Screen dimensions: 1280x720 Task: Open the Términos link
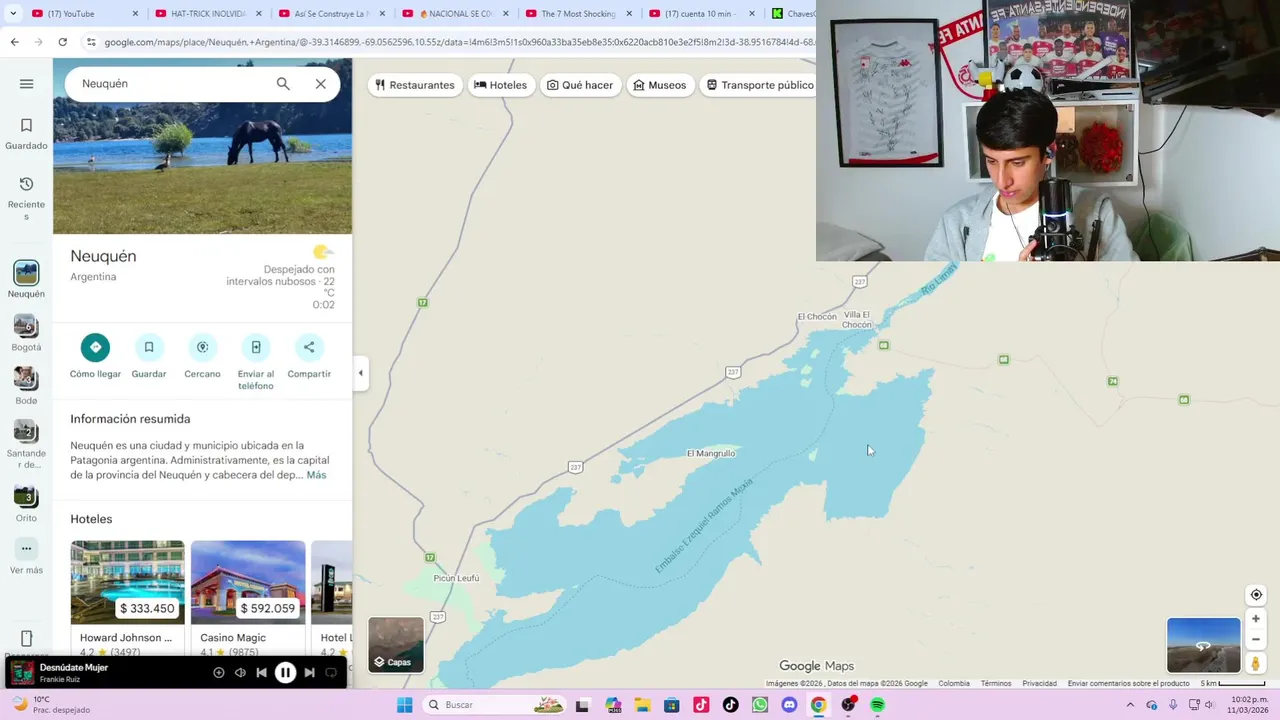click(996, 684)
